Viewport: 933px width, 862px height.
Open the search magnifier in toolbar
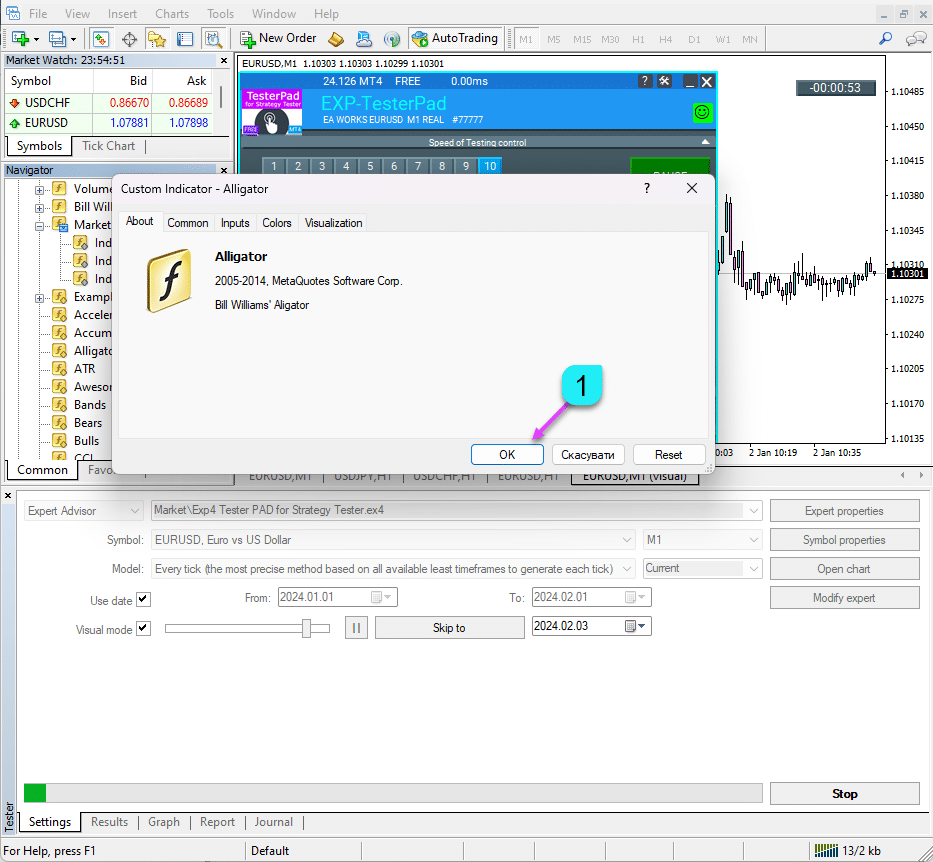885,39
